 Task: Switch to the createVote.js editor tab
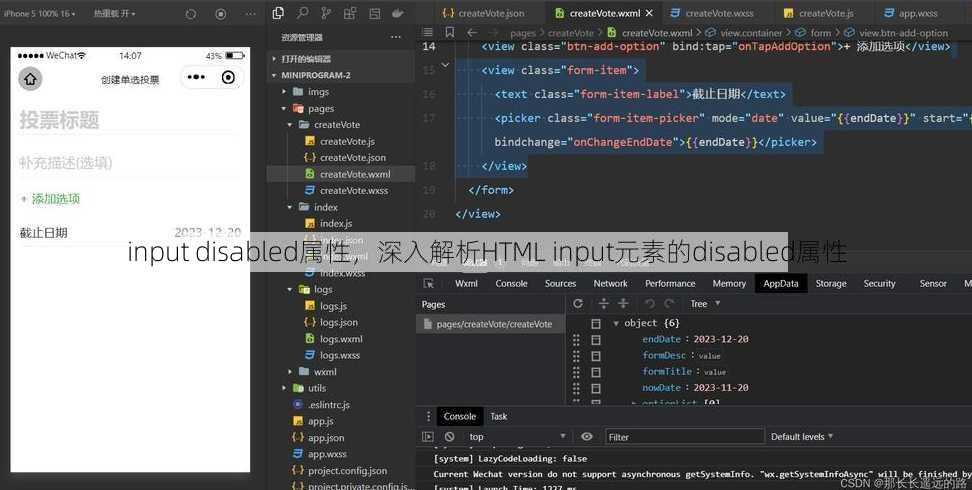coord(820,13)
